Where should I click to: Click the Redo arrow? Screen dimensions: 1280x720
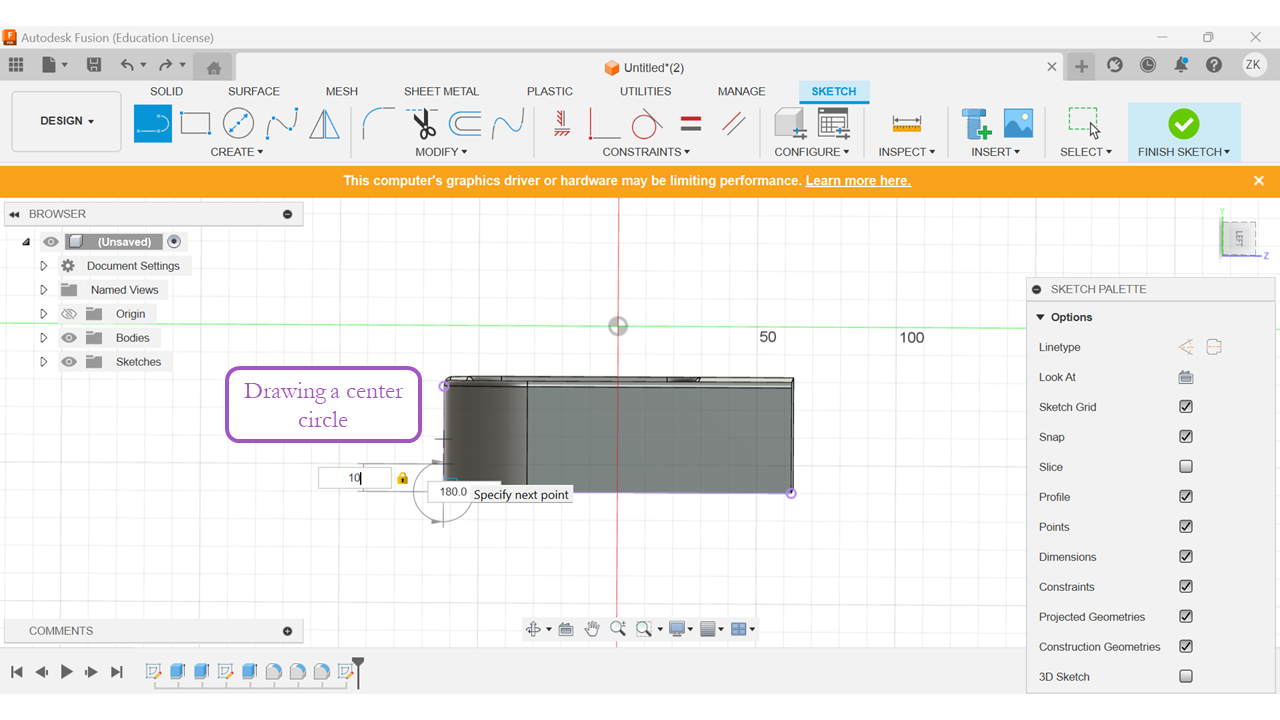[166, 65]
